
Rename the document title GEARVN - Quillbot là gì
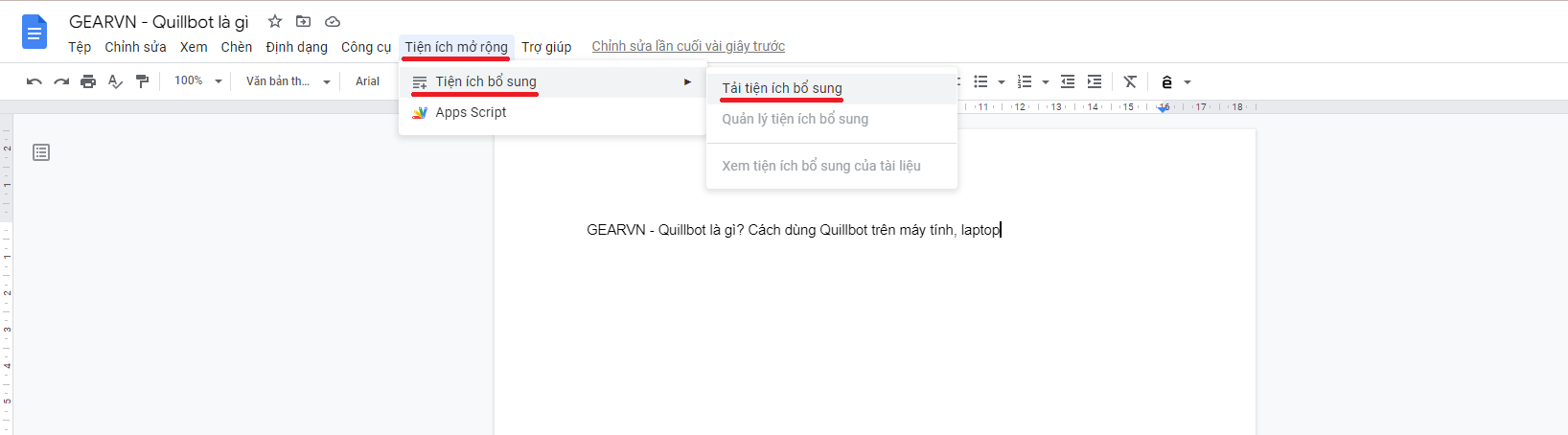coord(159,21)
